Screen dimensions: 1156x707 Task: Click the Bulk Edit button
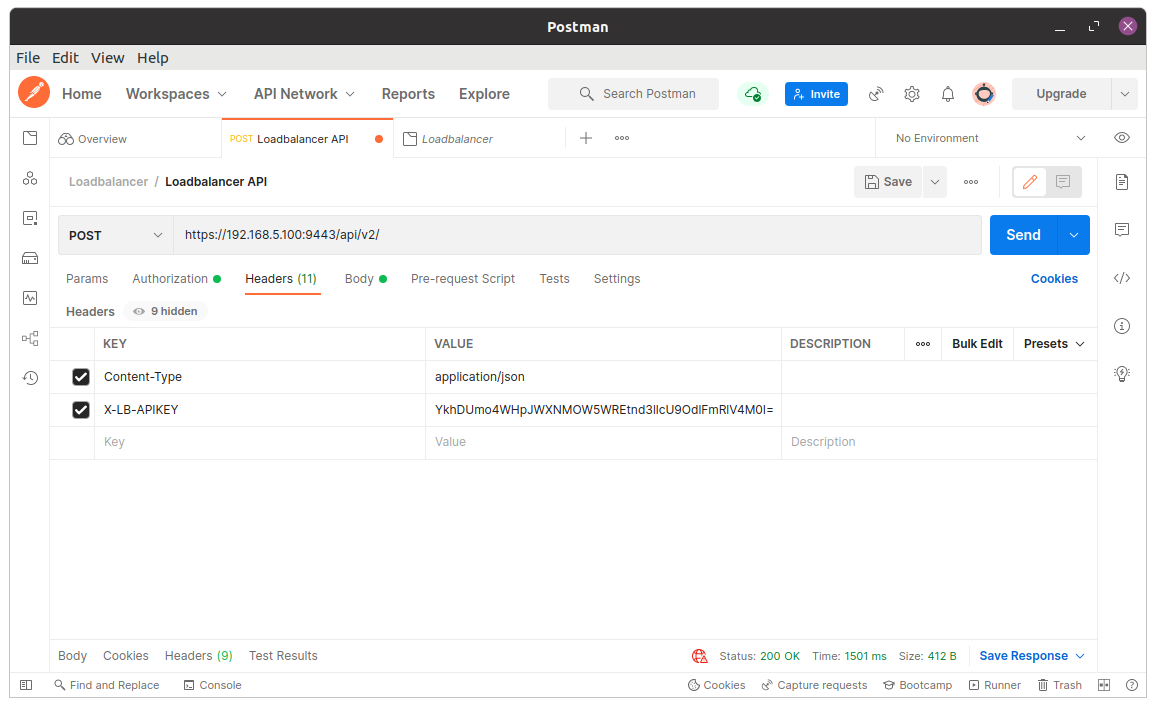click(977, 344)
